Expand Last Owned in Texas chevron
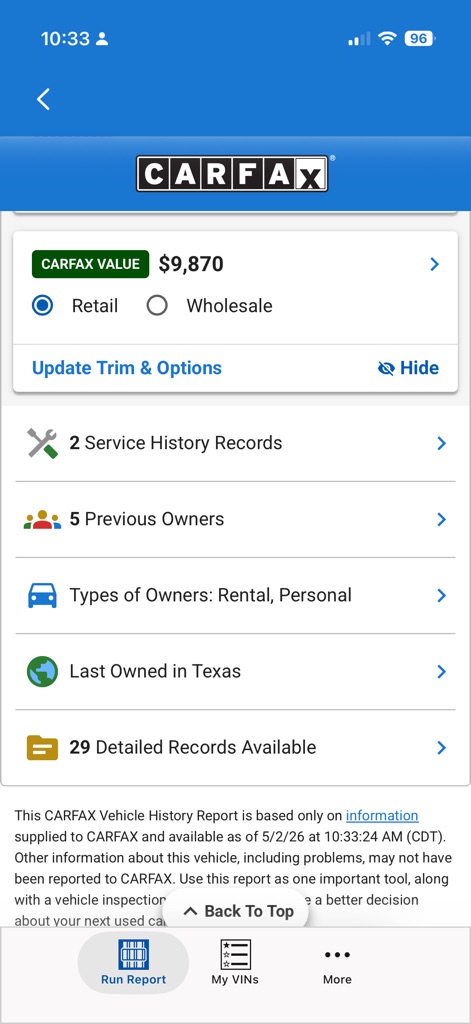 (442, 671)
